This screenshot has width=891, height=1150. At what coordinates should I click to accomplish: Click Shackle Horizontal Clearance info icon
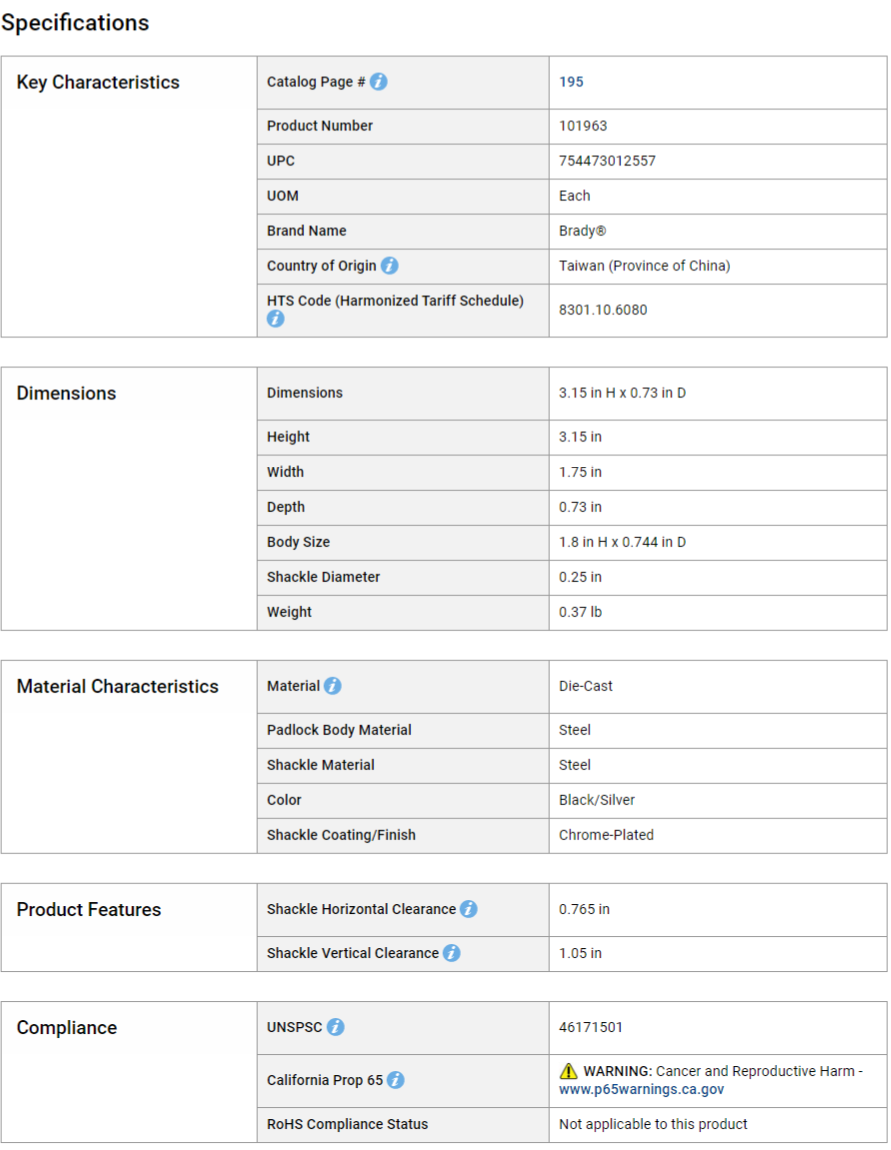click(468, 909)
